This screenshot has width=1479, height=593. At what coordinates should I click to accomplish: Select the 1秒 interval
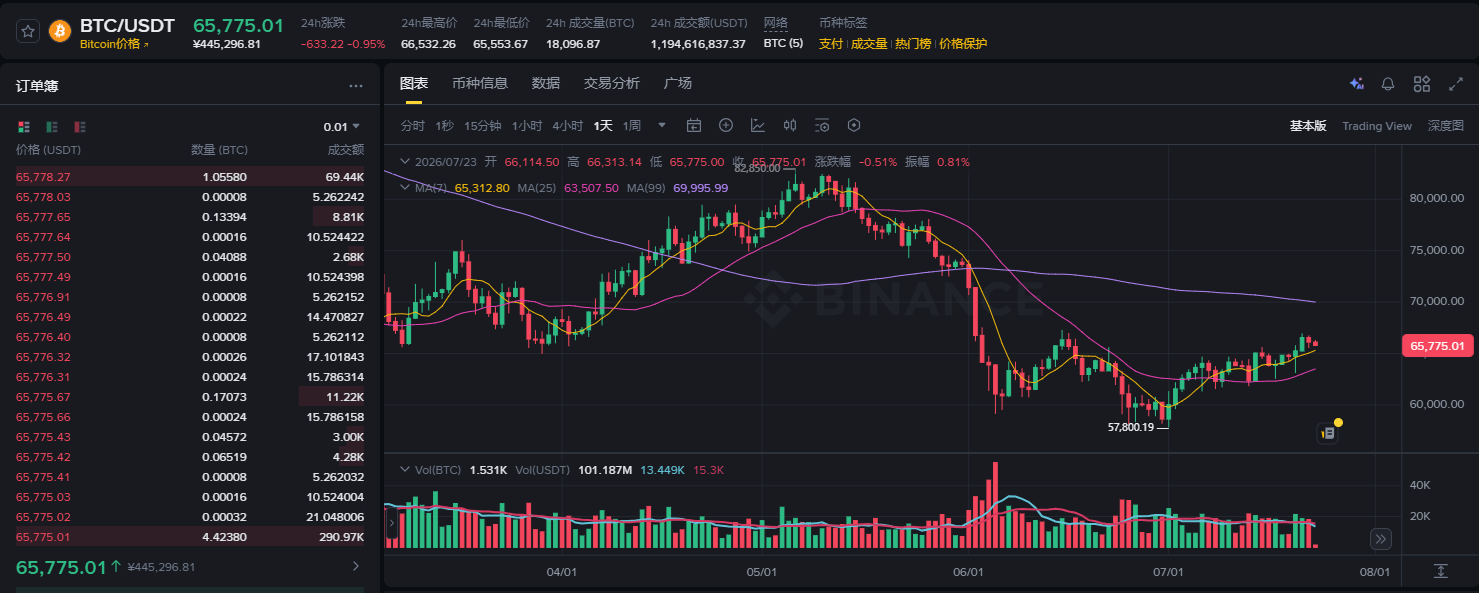click(444, 126)
